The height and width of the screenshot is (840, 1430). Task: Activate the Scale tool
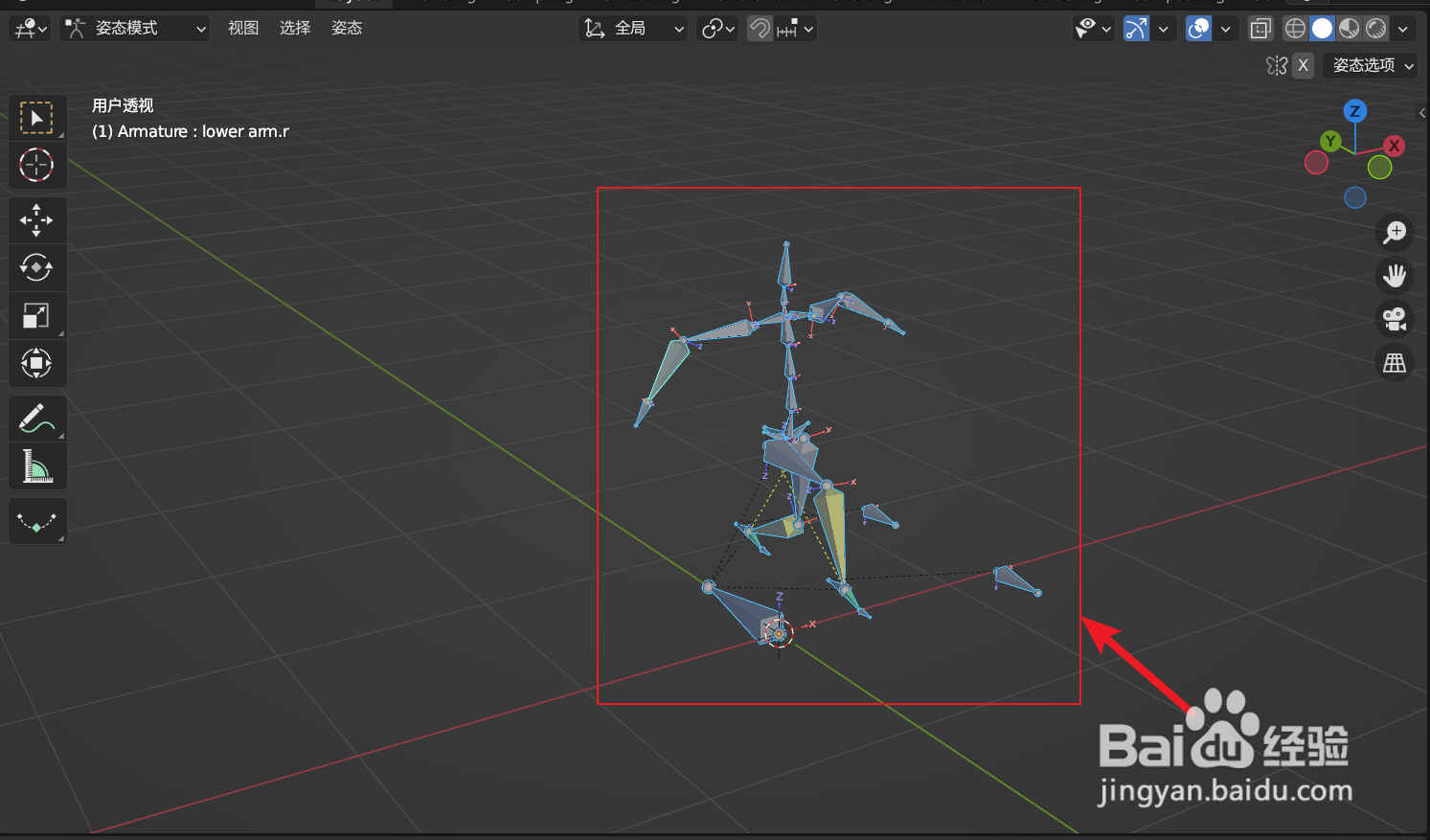click(x=37, y=315)
